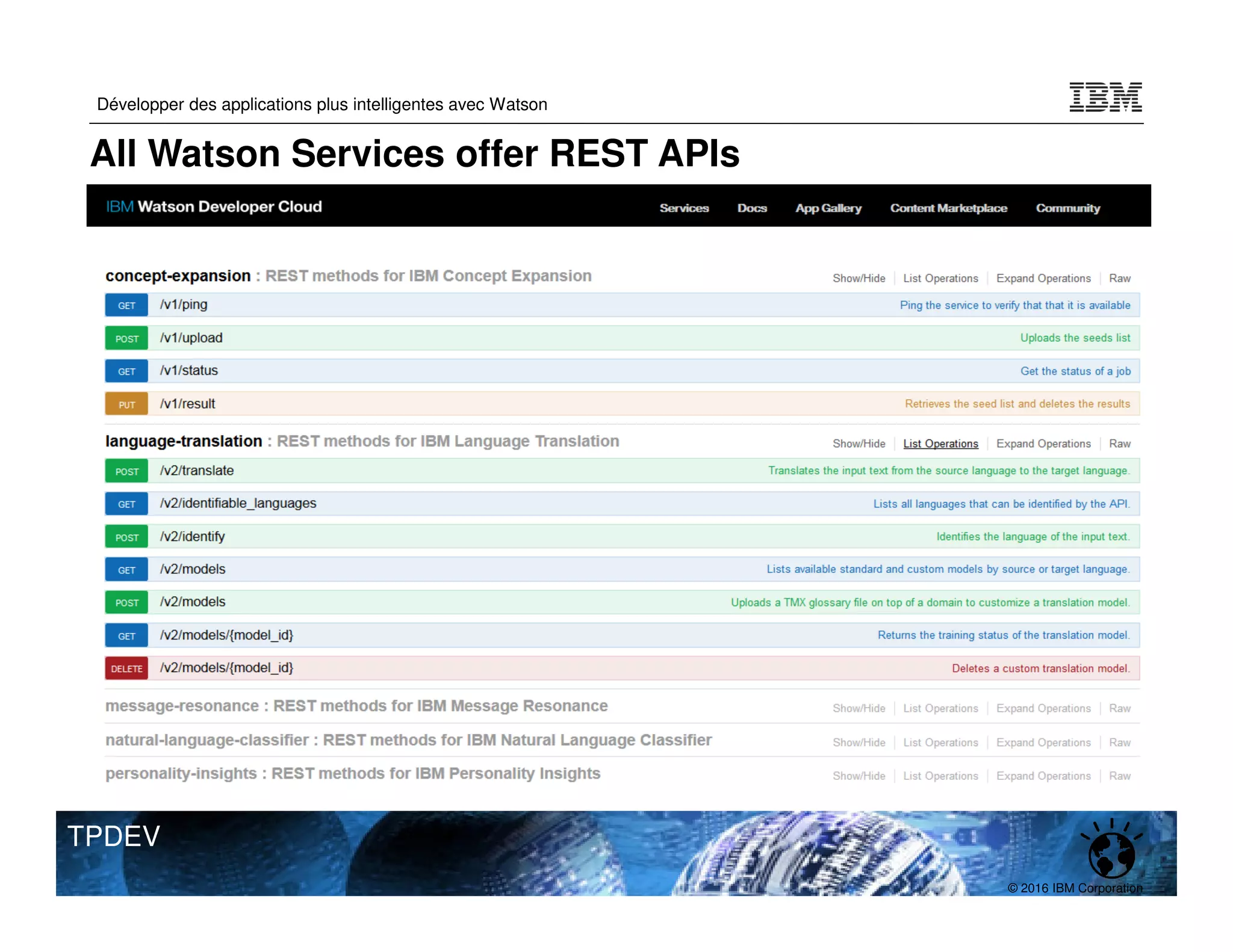The height and width of the screenshot is (952, 1233).
Task: Click the GET badge for /v1/ping
Action: [126, 305]
